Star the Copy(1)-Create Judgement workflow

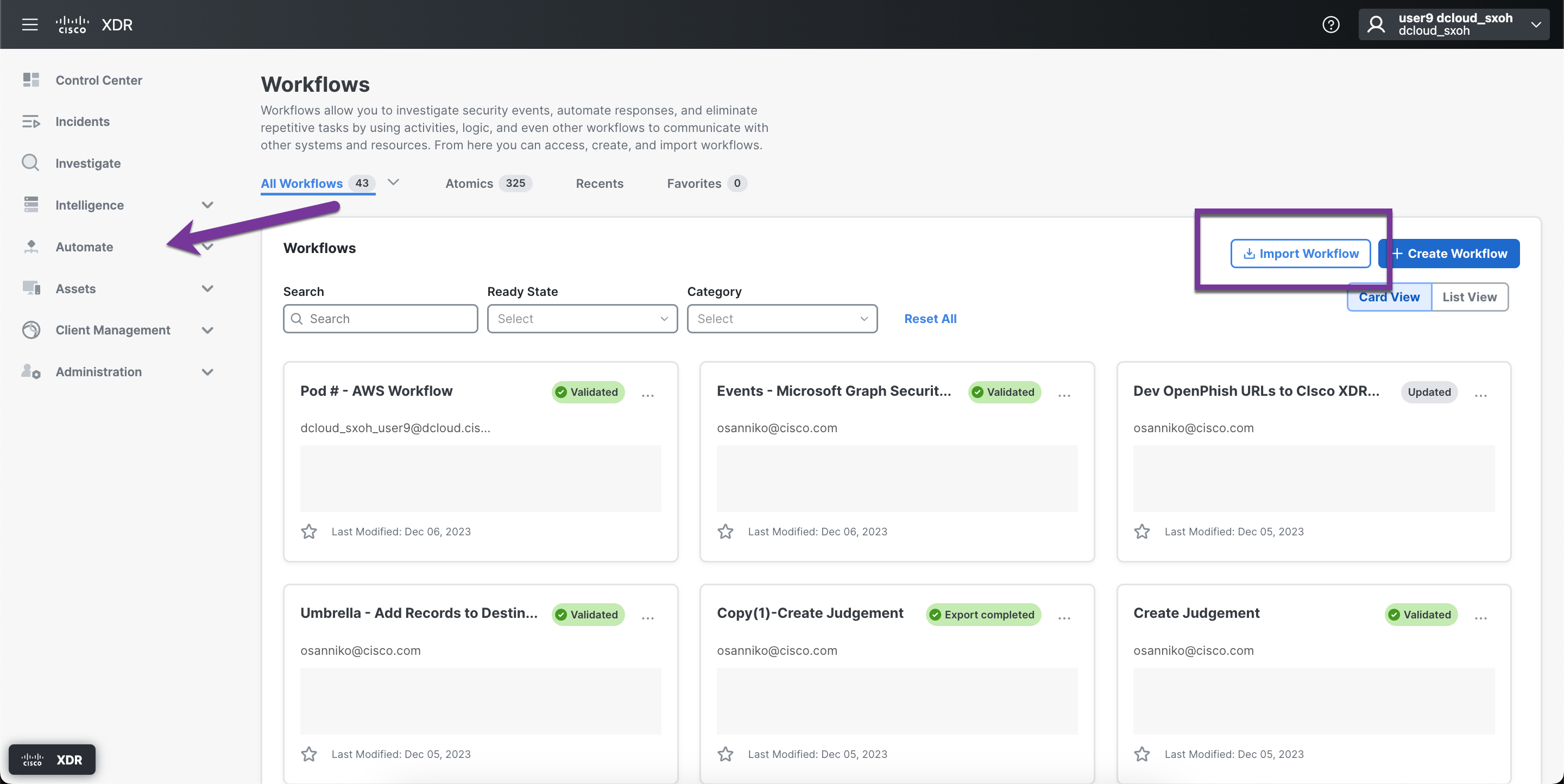click(726, 754)
